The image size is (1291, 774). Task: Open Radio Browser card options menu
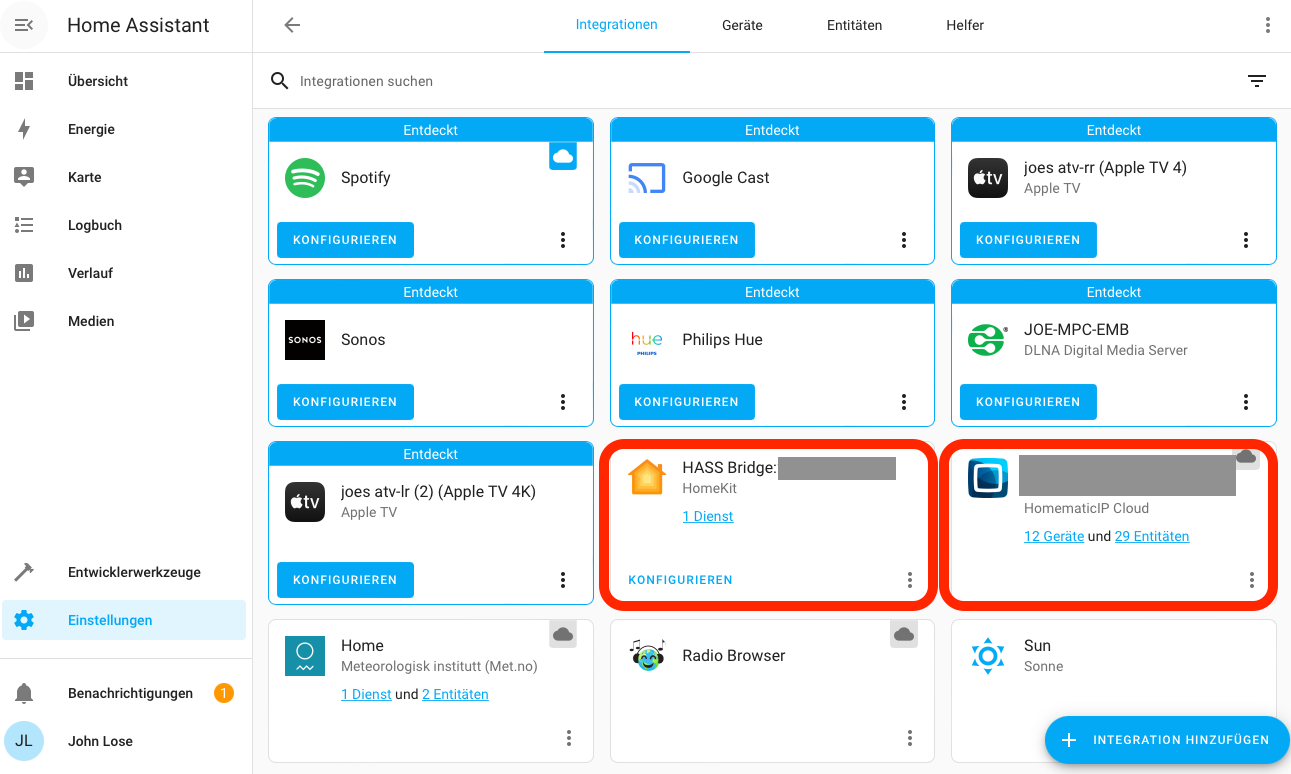click(910, 738)
